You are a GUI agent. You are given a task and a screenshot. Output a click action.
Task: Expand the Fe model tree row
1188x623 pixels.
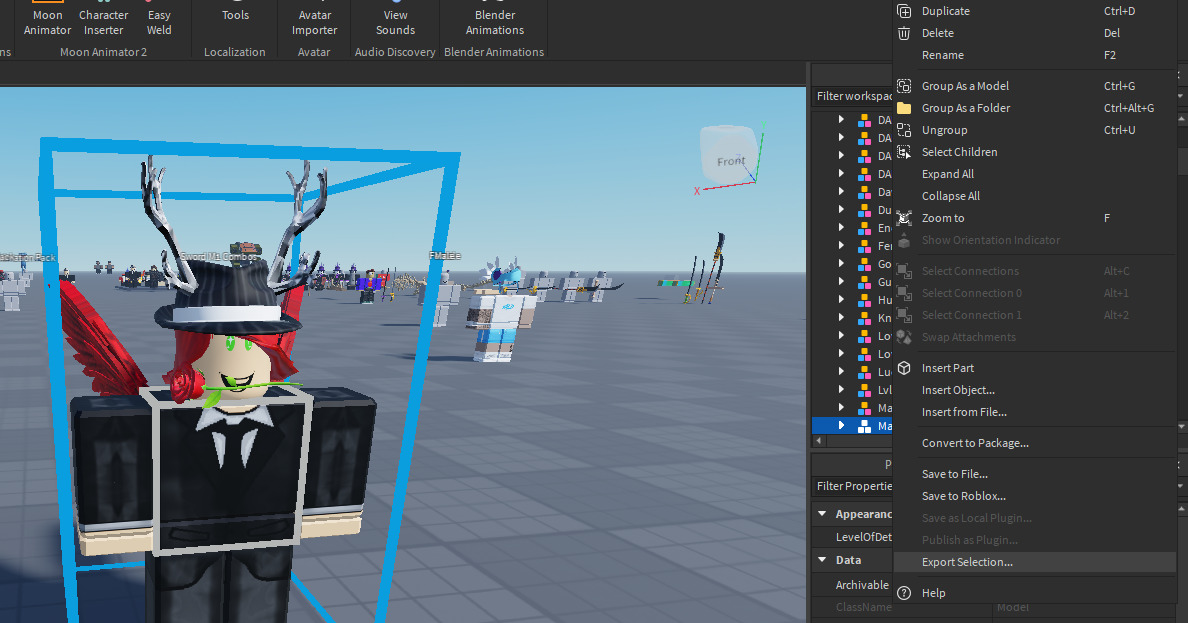click(841, 245)
